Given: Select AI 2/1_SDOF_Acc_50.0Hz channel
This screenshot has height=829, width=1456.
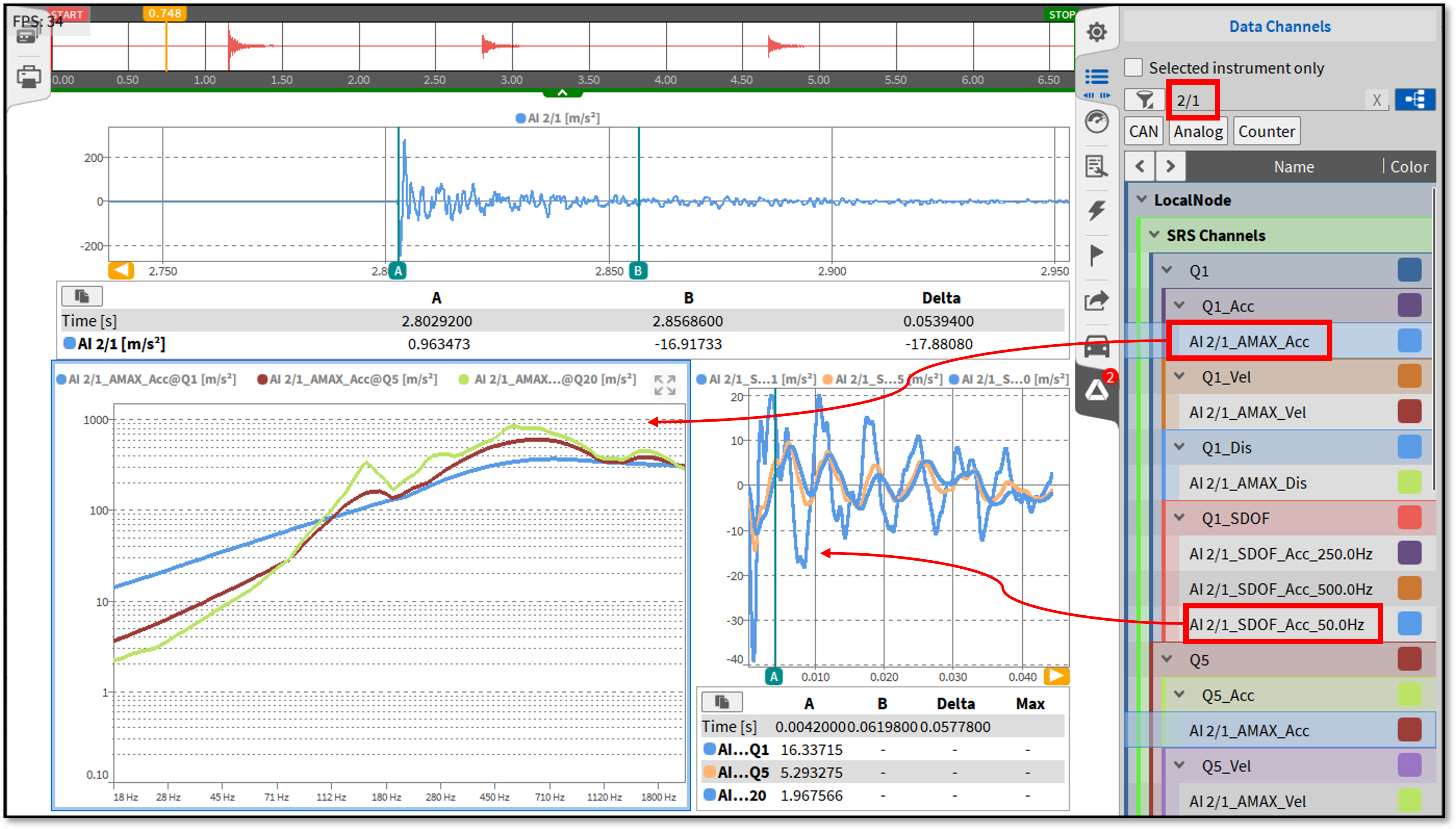Looking at the screenshot, I should pyautogui.click(x=1276, y=625).
